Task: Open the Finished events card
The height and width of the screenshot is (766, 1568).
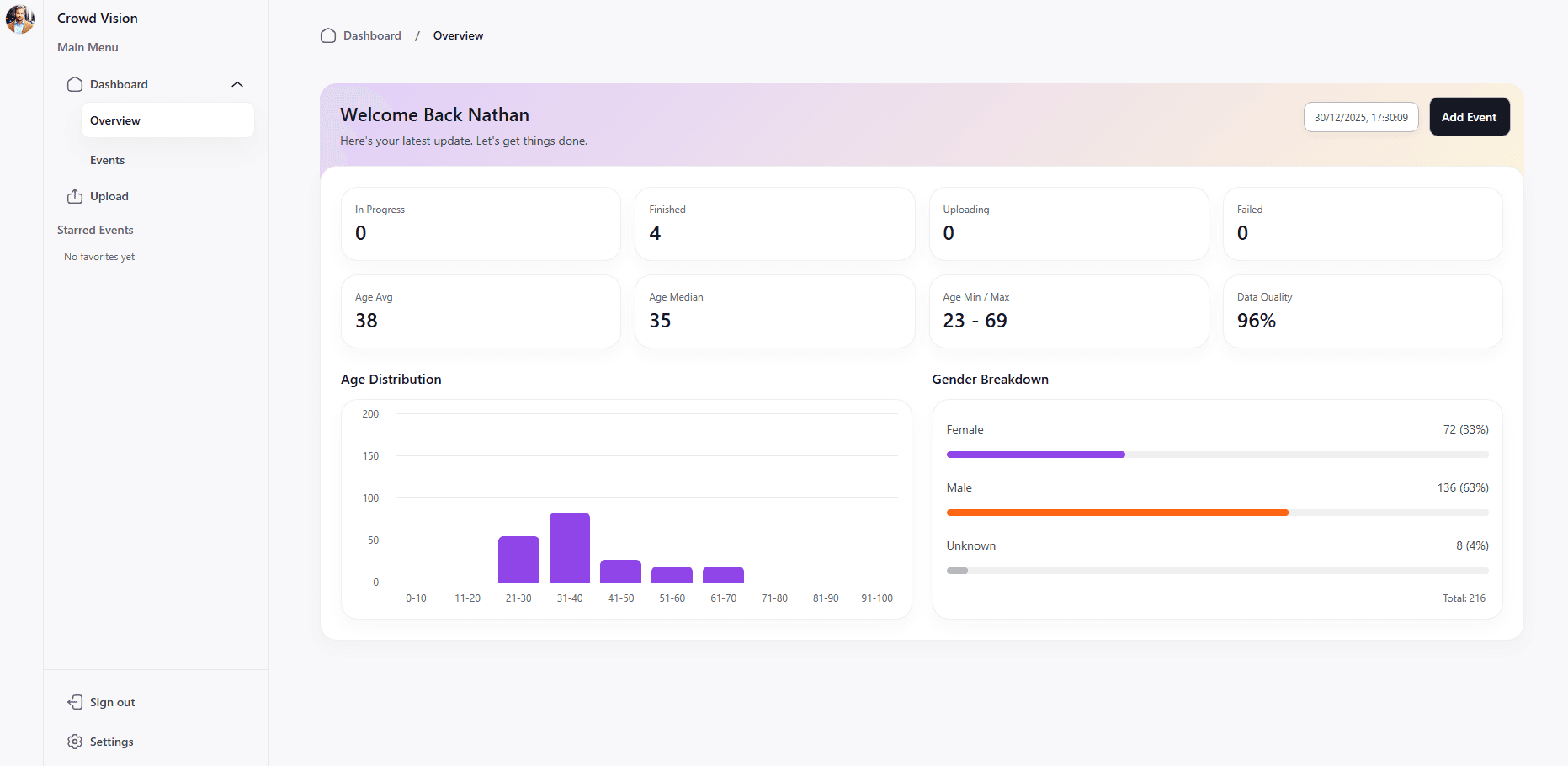Action: tap(774, 224)
